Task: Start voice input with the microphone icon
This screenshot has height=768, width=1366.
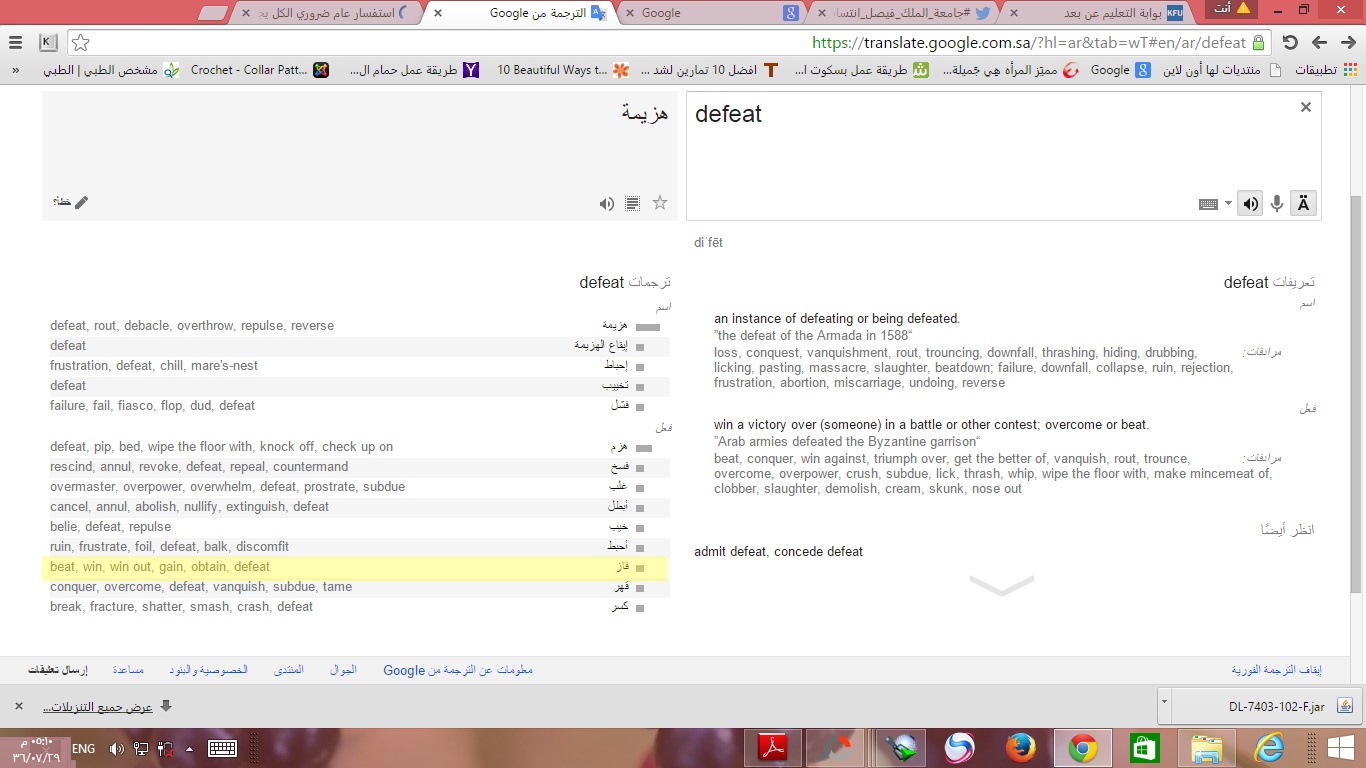Action: tap(1277, 204)
